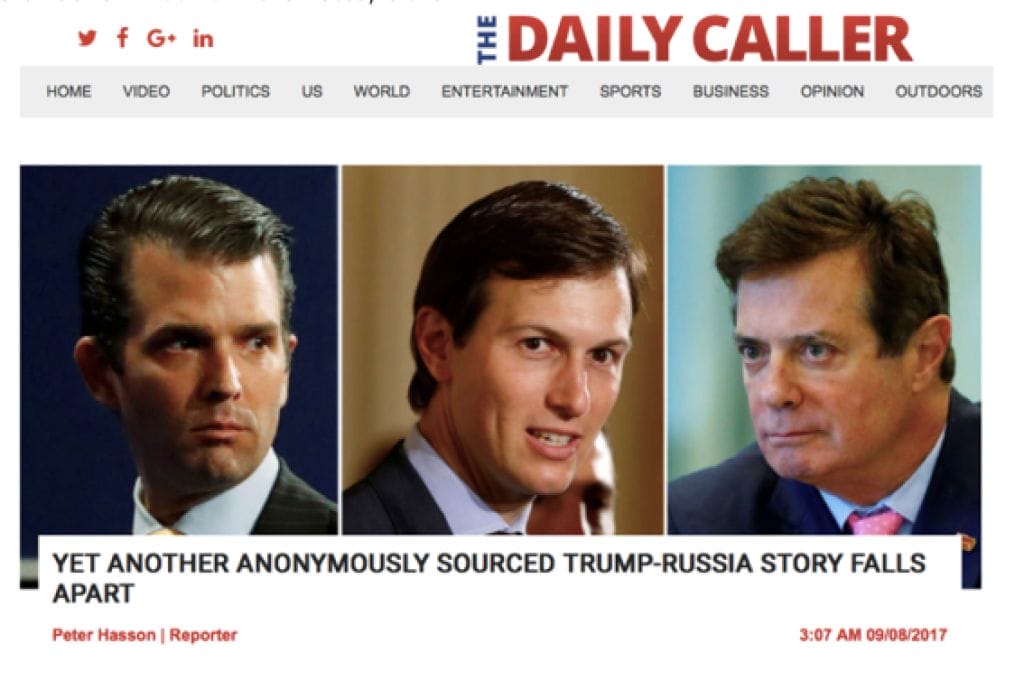Select Outdoors in the nav bar
Viewport: 1024px width, 681px height.
[x=938, y=91]
